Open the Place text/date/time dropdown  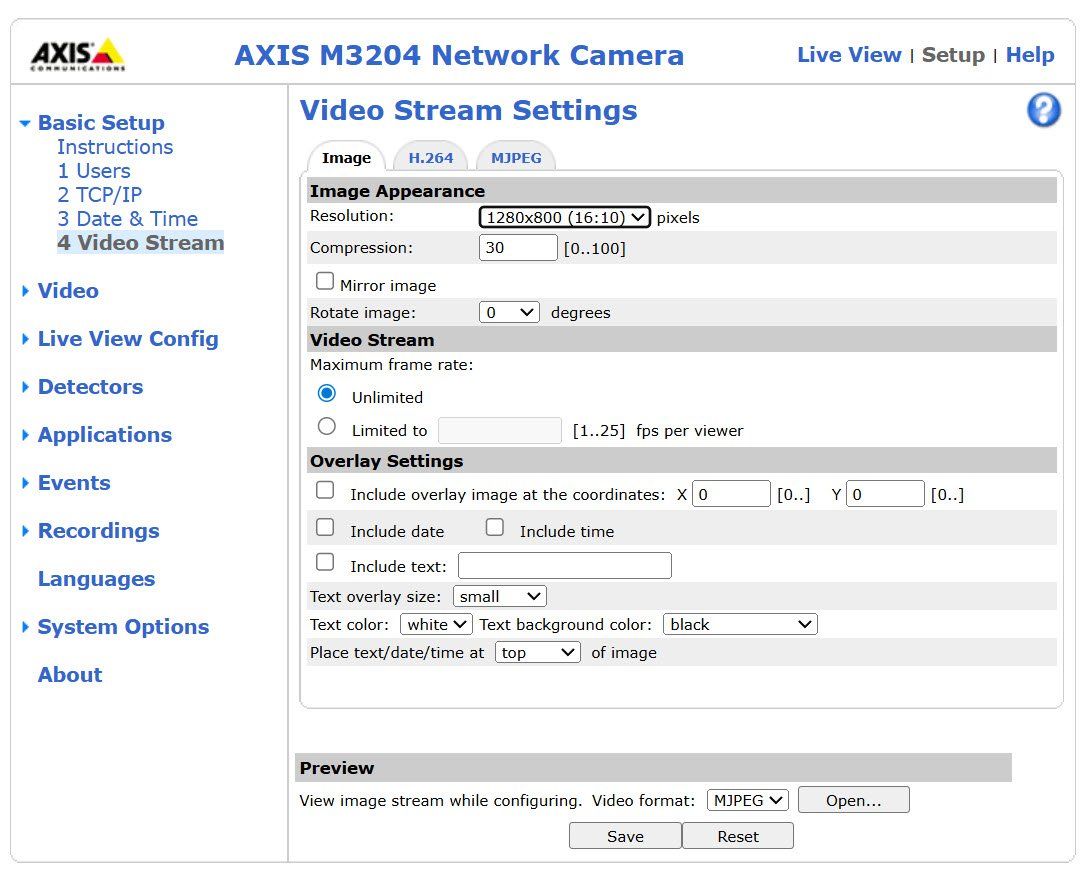tap(537, 651)
